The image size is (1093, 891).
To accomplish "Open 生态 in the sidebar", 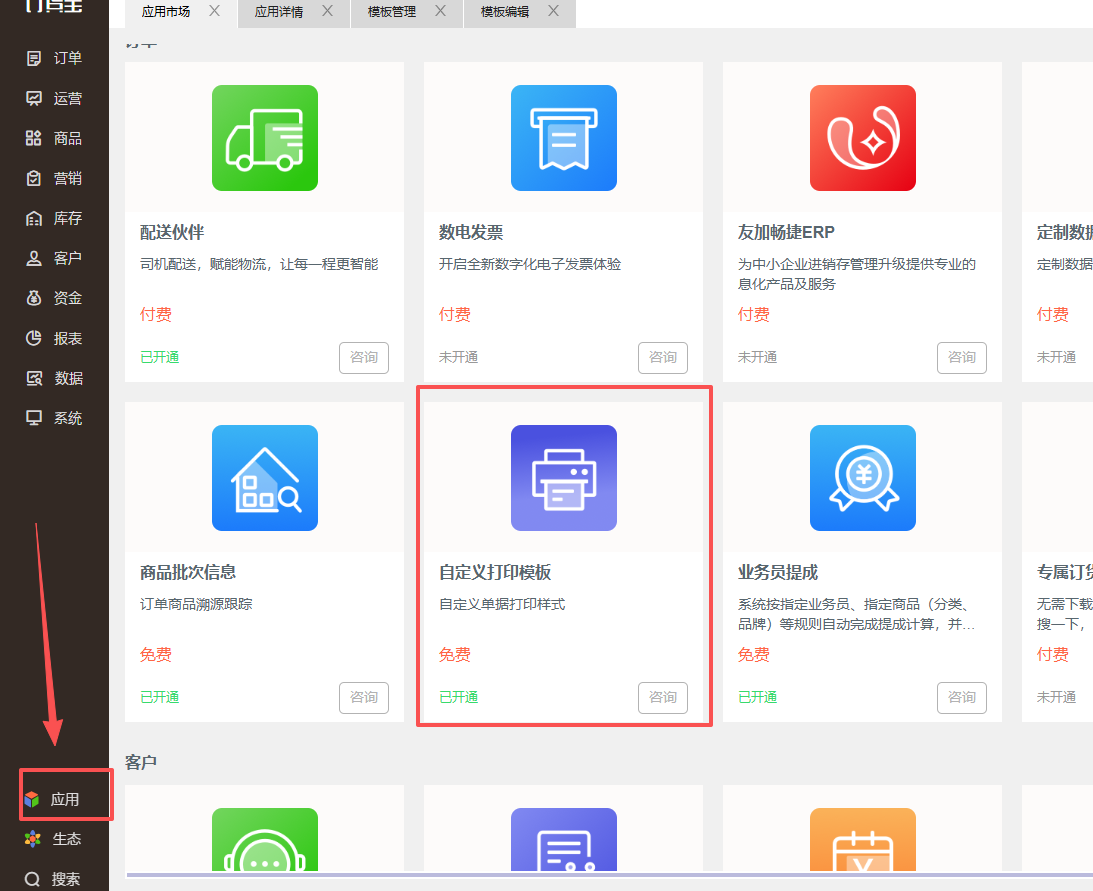I will point(53,839).
